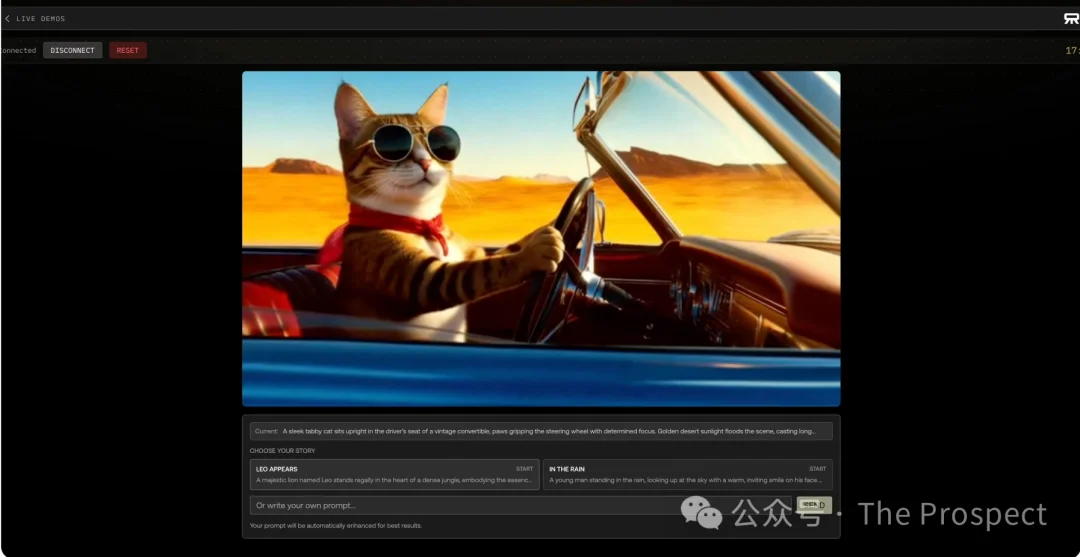Start the In The Rain story
1080x557 pixels.
click(x=818, y=469)
